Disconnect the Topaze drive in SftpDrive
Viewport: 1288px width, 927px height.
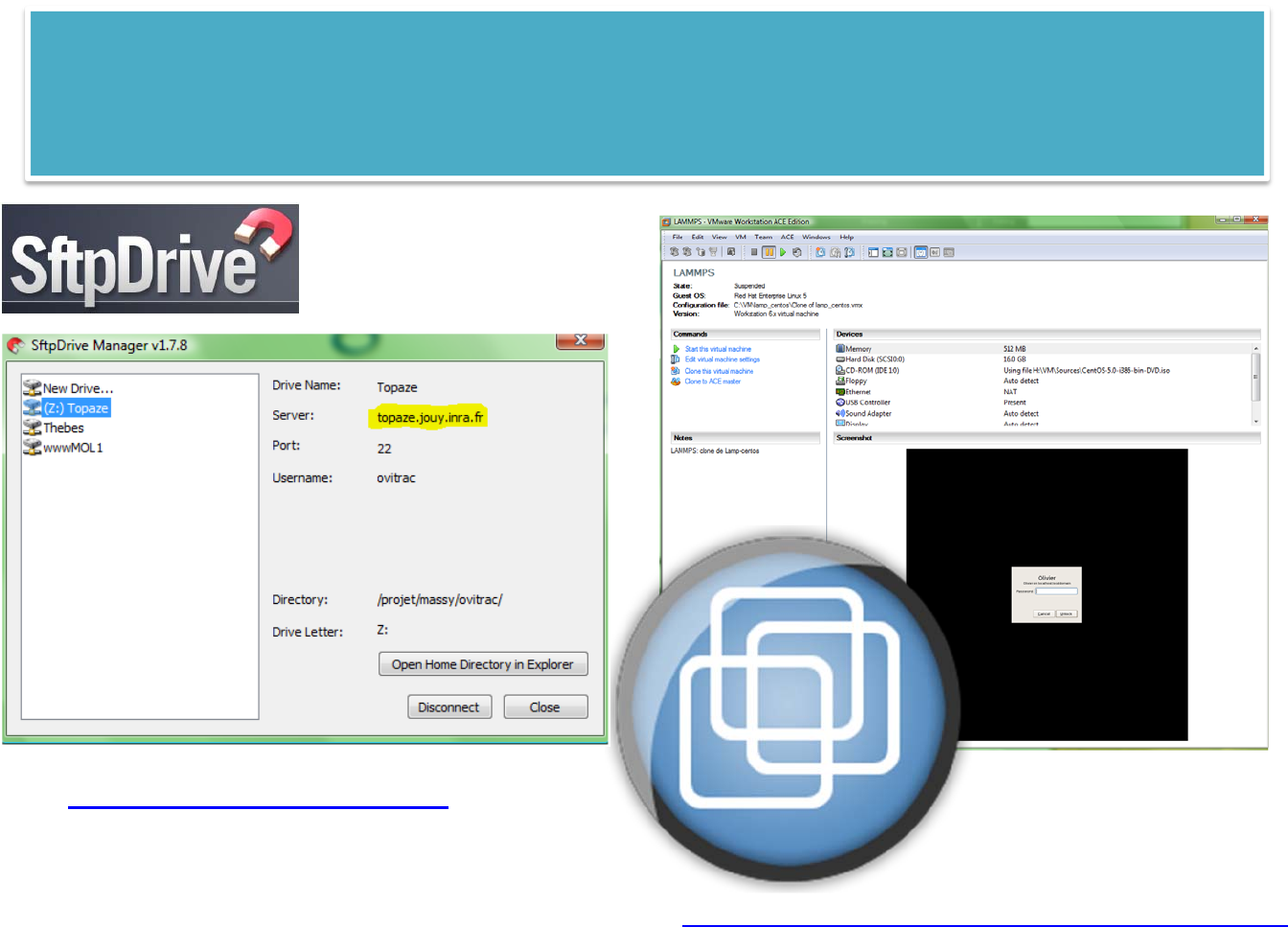pyautogui.click(x=449, y=707)
